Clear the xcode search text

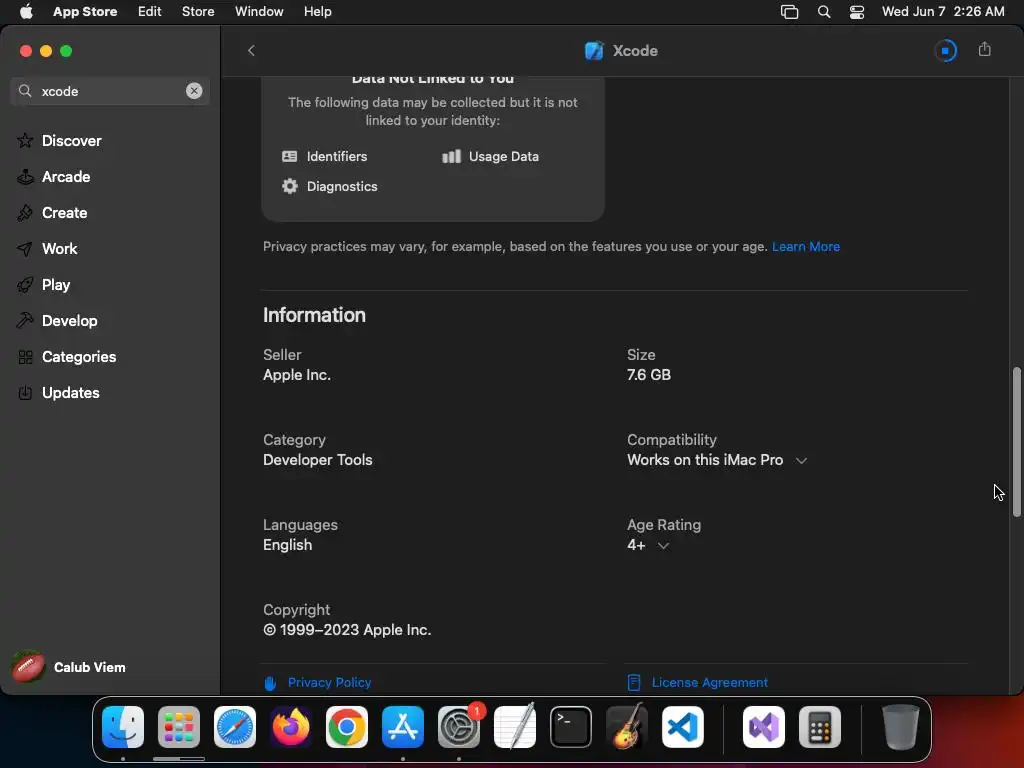coord(194,91)
